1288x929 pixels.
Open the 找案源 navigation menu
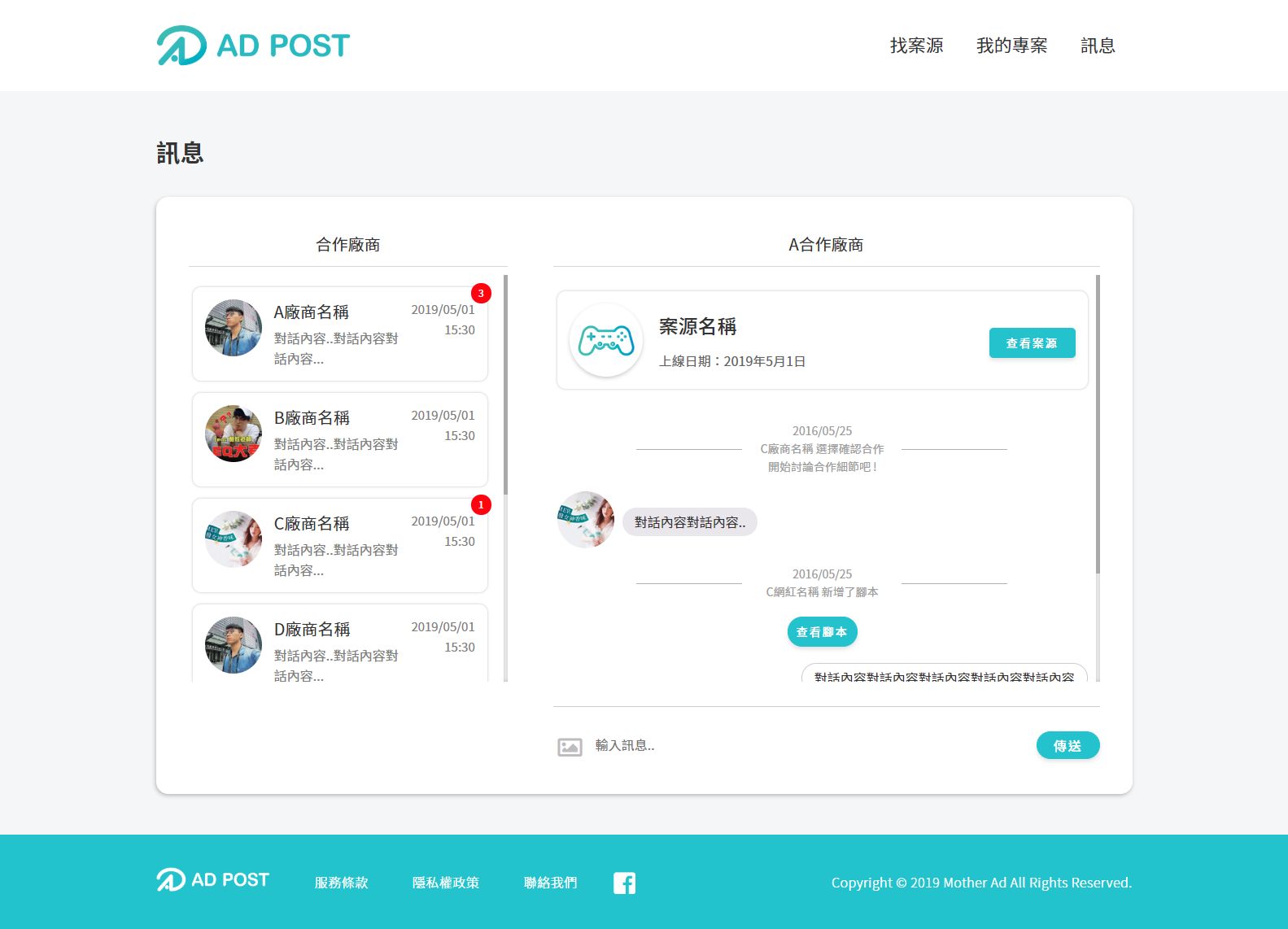pyautogui.click(x=916, y=46)
